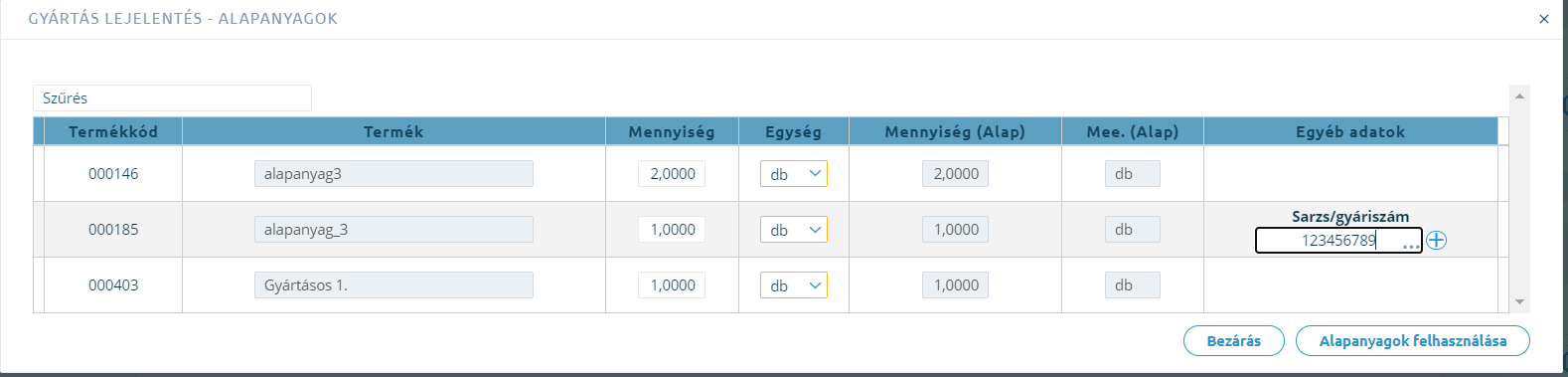
Task: Open the ellipsis lookup in Sarzs/gyáriszám field
Action: 1411,244
